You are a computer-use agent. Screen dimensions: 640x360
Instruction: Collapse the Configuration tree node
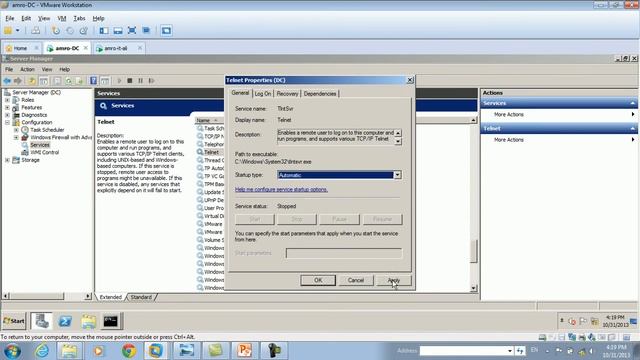pos(7,122)
